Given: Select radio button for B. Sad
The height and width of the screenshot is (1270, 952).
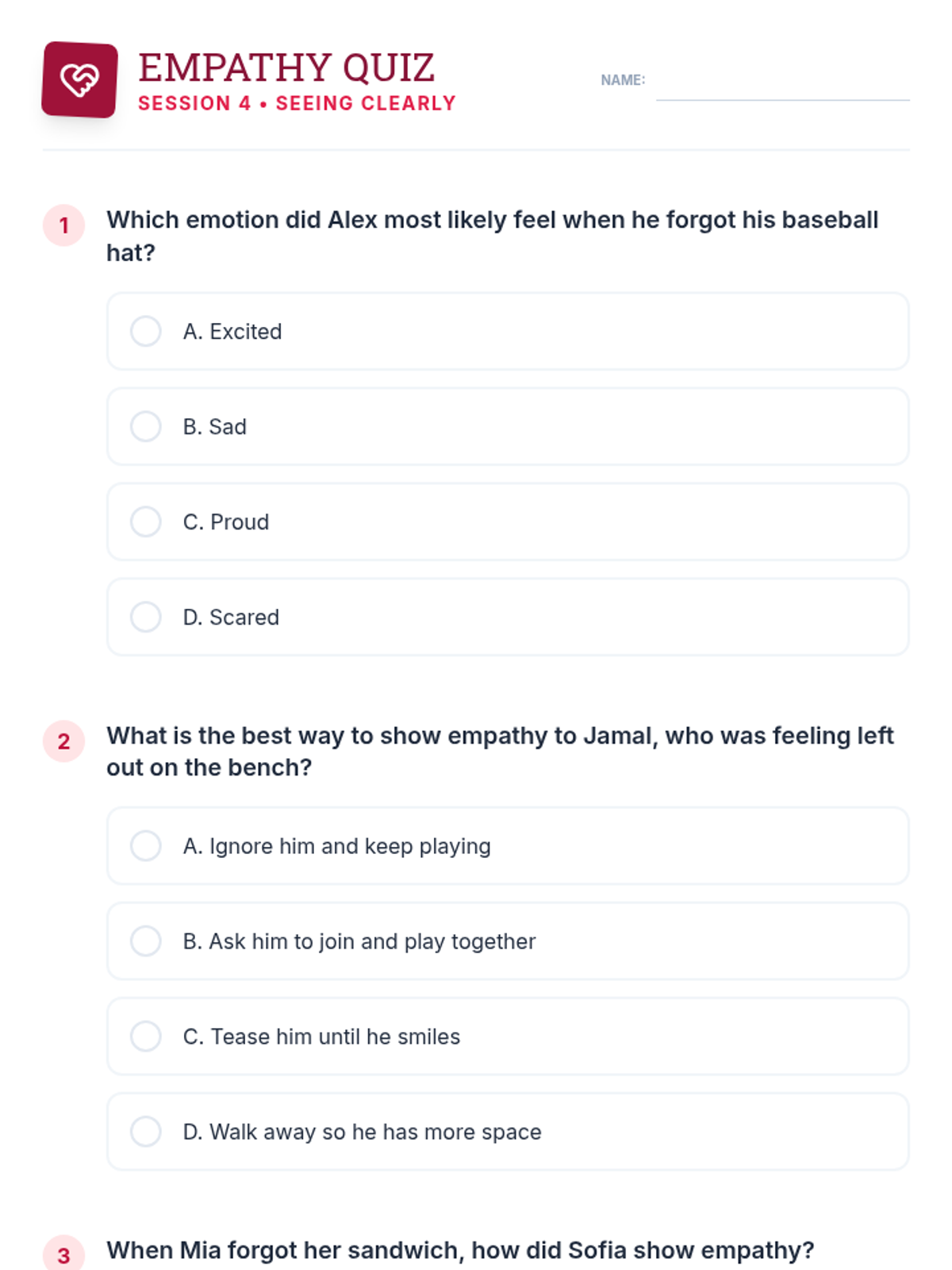Looking at the screenshot, I should tap(146, 426).
